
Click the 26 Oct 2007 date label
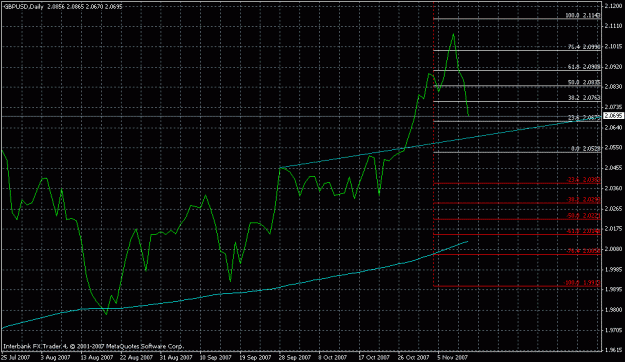pyautogui.click(x=413, y=357)
